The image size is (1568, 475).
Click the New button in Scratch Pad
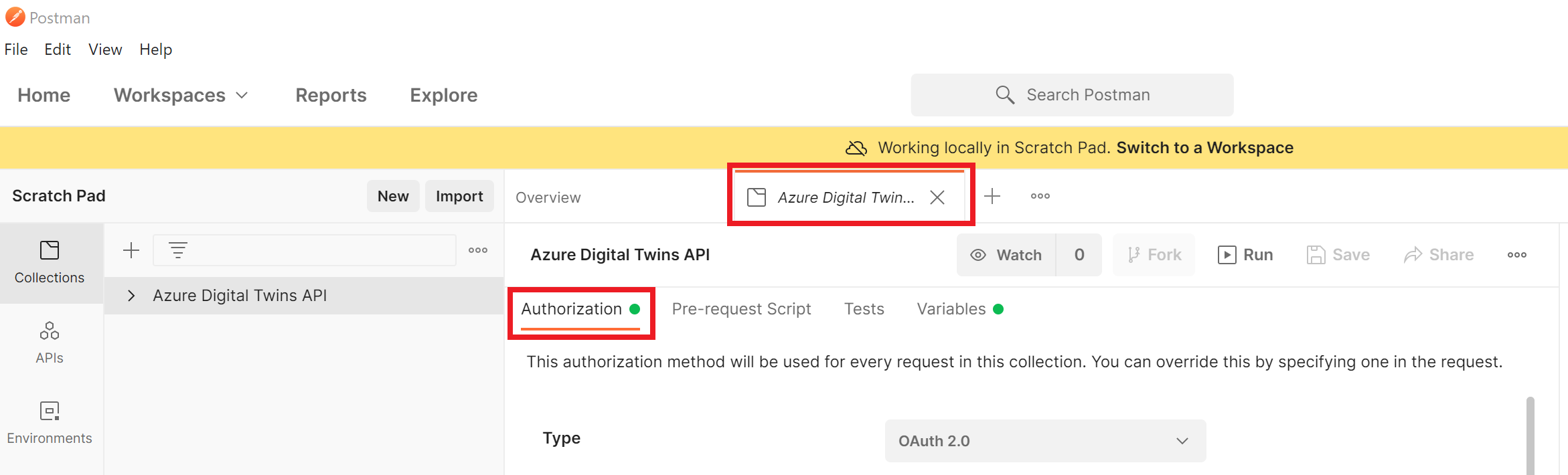pos(393,196)
